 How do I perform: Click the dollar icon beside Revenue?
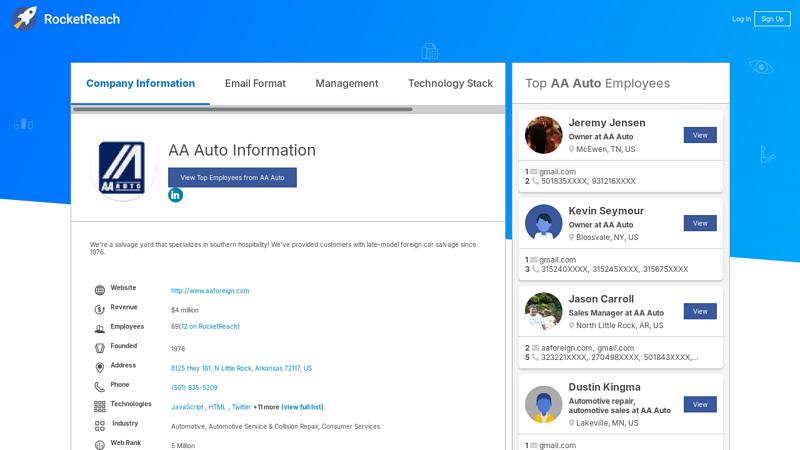click(x=99, y=310)
